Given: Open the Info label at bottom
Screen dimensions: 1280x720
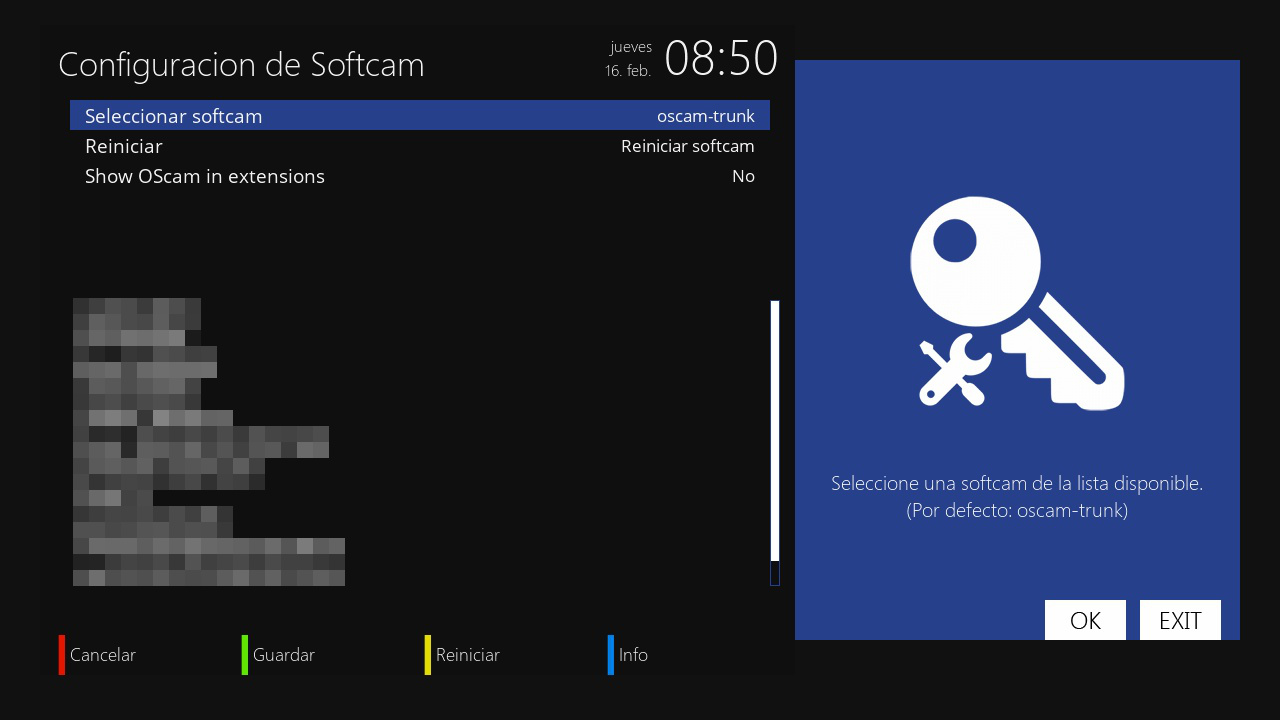Looking at the screenshot, I should point(633,655).
